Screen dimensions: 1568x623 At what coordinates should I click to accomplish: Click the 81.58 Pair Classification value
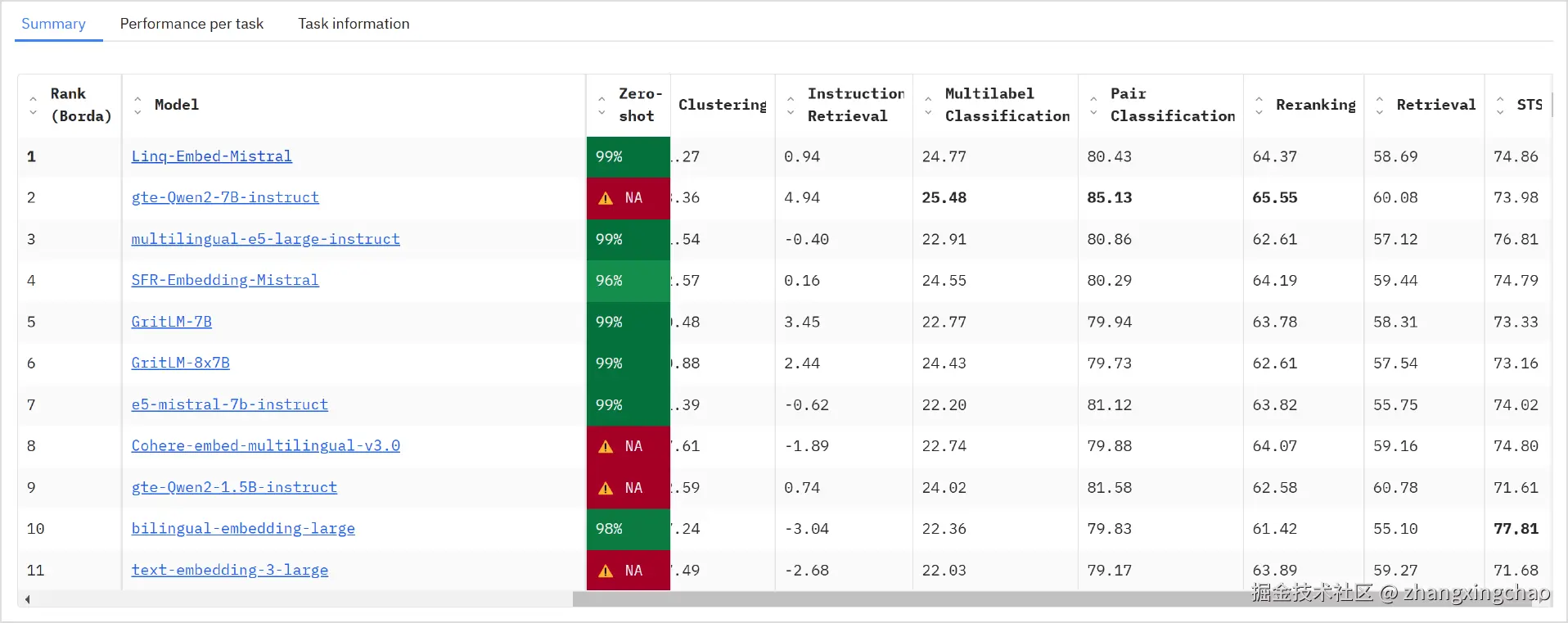[1110, 487]
